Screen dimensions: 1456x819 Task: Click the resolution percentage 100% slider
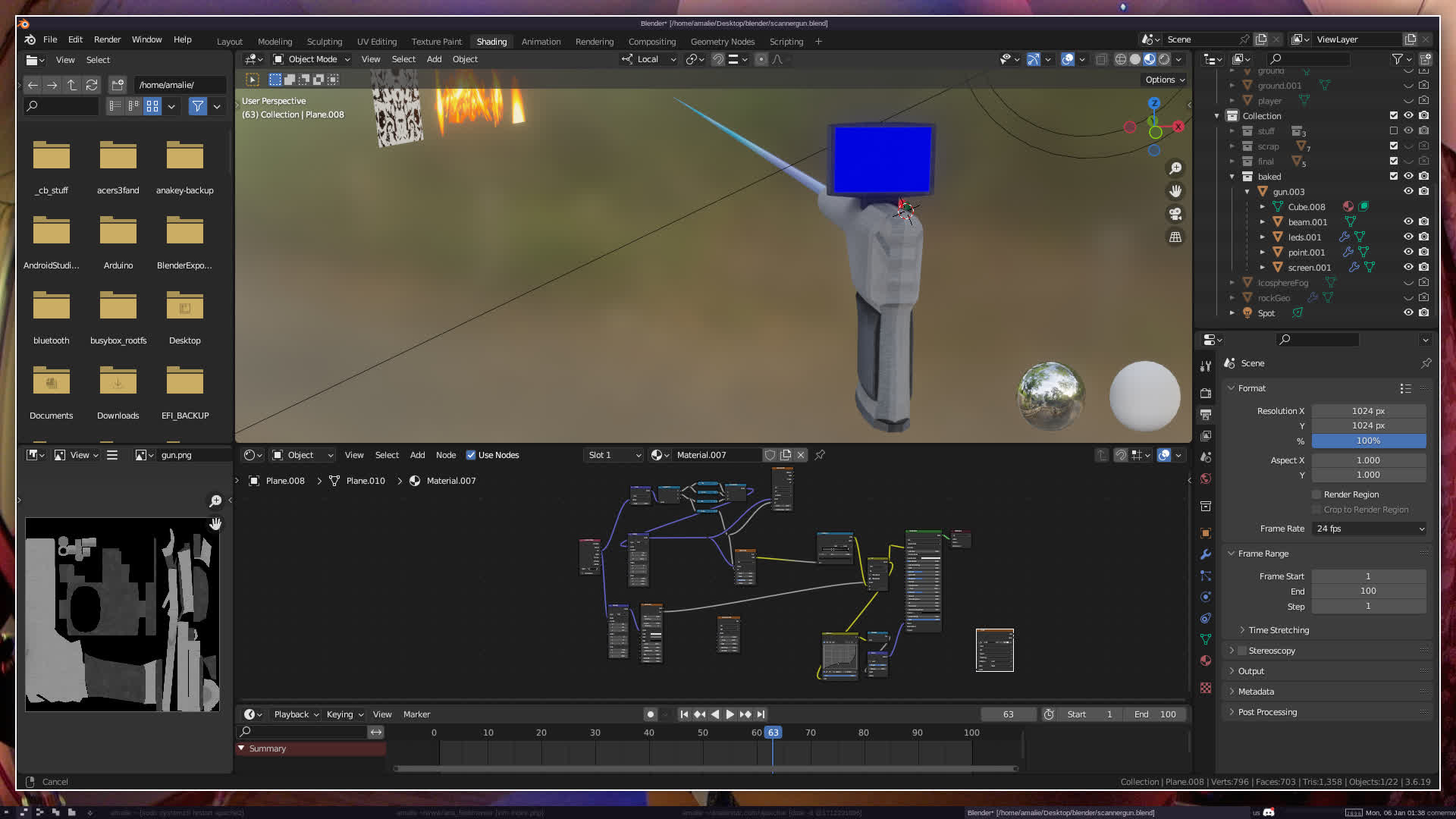(x=1369, y=441)
